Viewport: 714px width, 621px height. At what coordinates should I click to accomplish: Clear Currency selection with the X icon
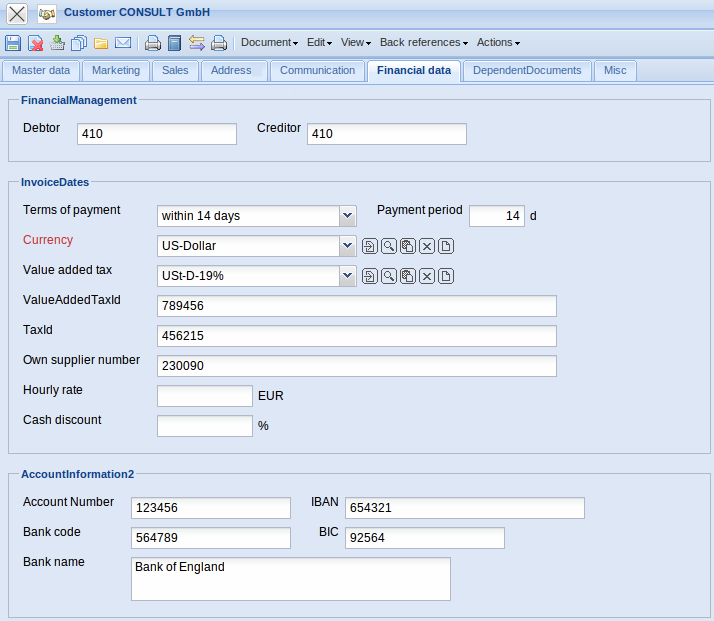click(x=427, y=246)
